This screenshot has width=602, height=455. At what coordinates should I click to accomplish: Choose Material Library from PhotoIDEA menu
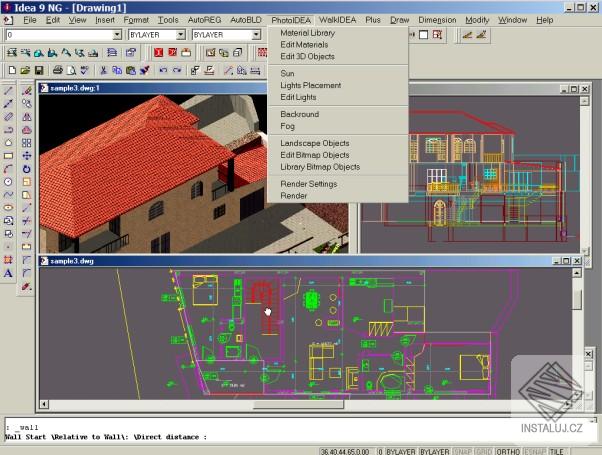(x=308, y=33)
